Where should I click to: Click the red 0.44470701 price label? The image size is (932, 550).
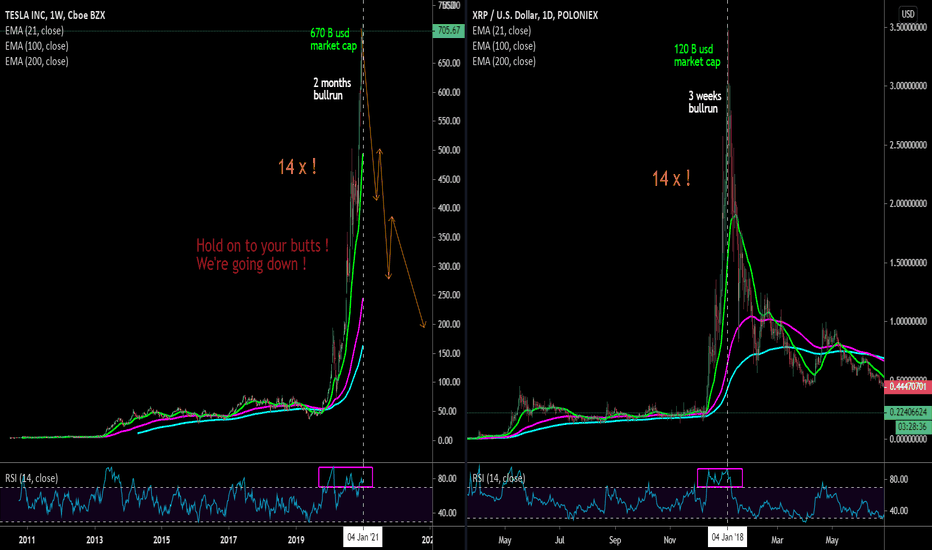pos(907,386)
